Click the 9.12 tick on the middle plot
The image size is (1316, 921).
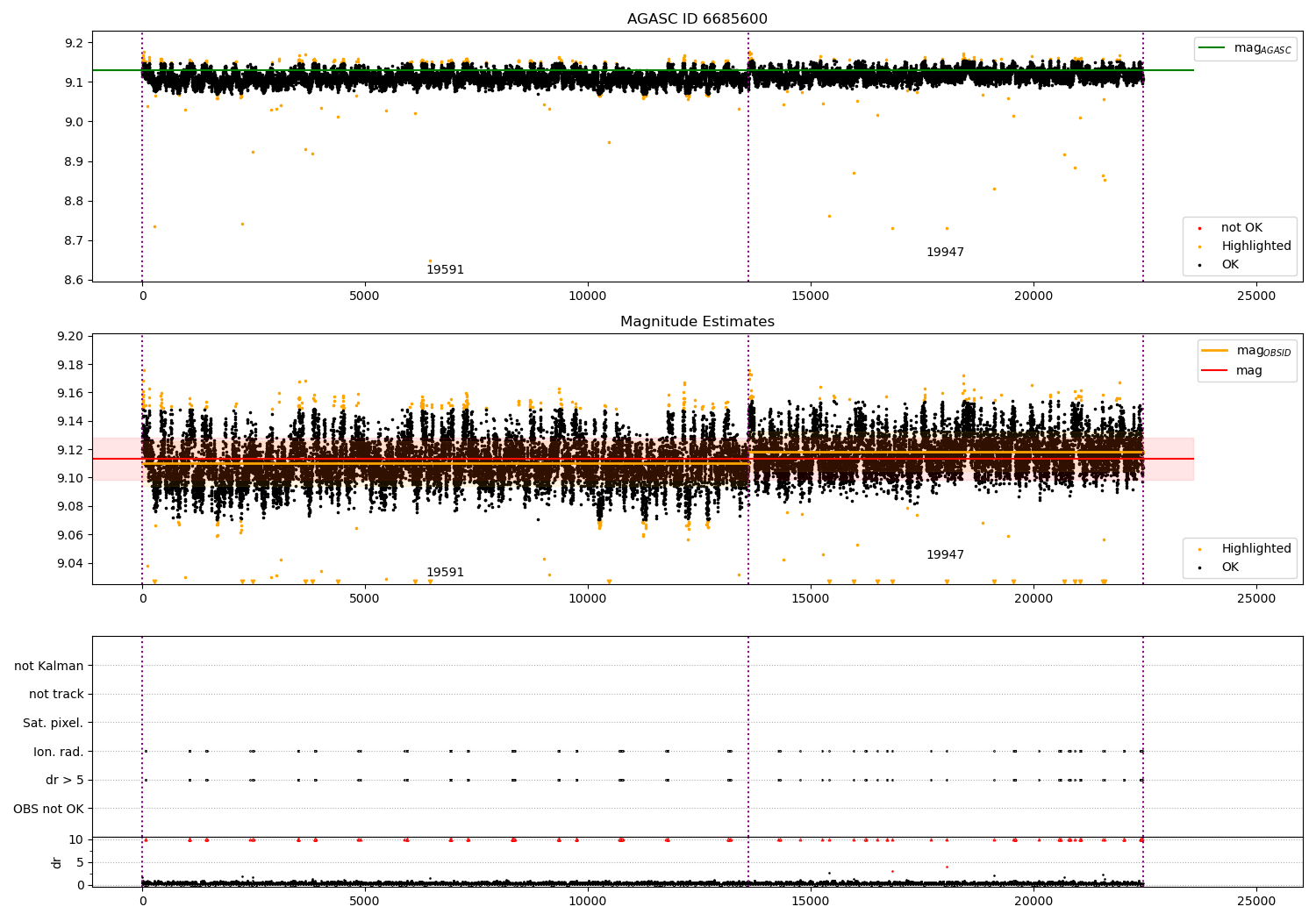pos(71,450)
